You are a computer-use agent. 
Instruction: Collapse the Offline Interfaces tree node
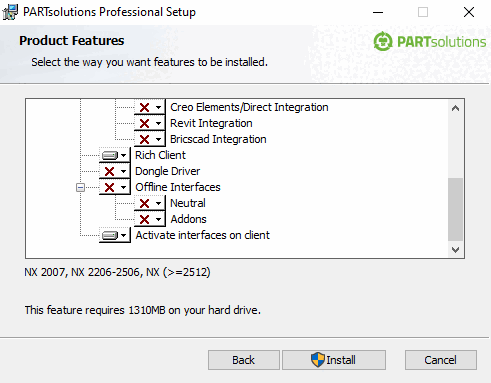pos(80,187)
